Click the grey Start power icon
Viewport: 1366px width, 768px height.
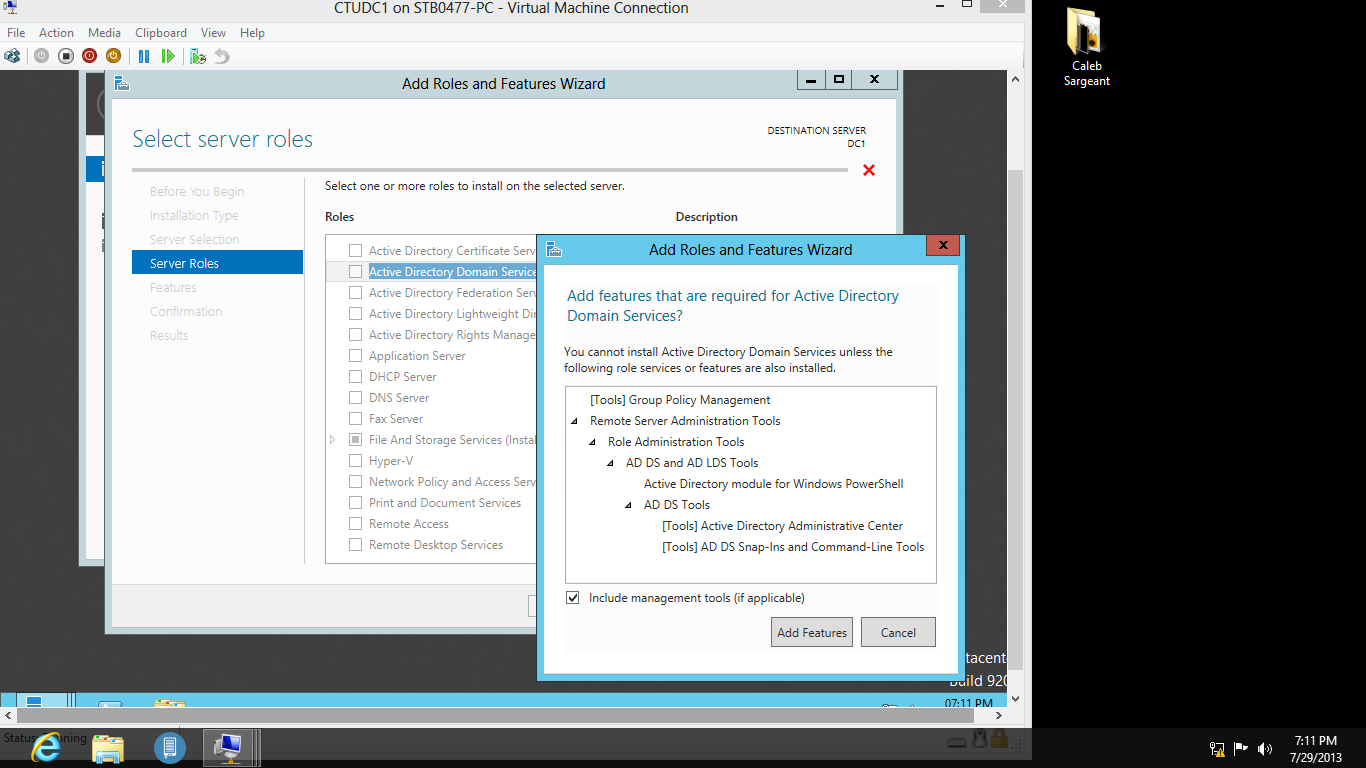pyautogui.click(x=41, y=56)
